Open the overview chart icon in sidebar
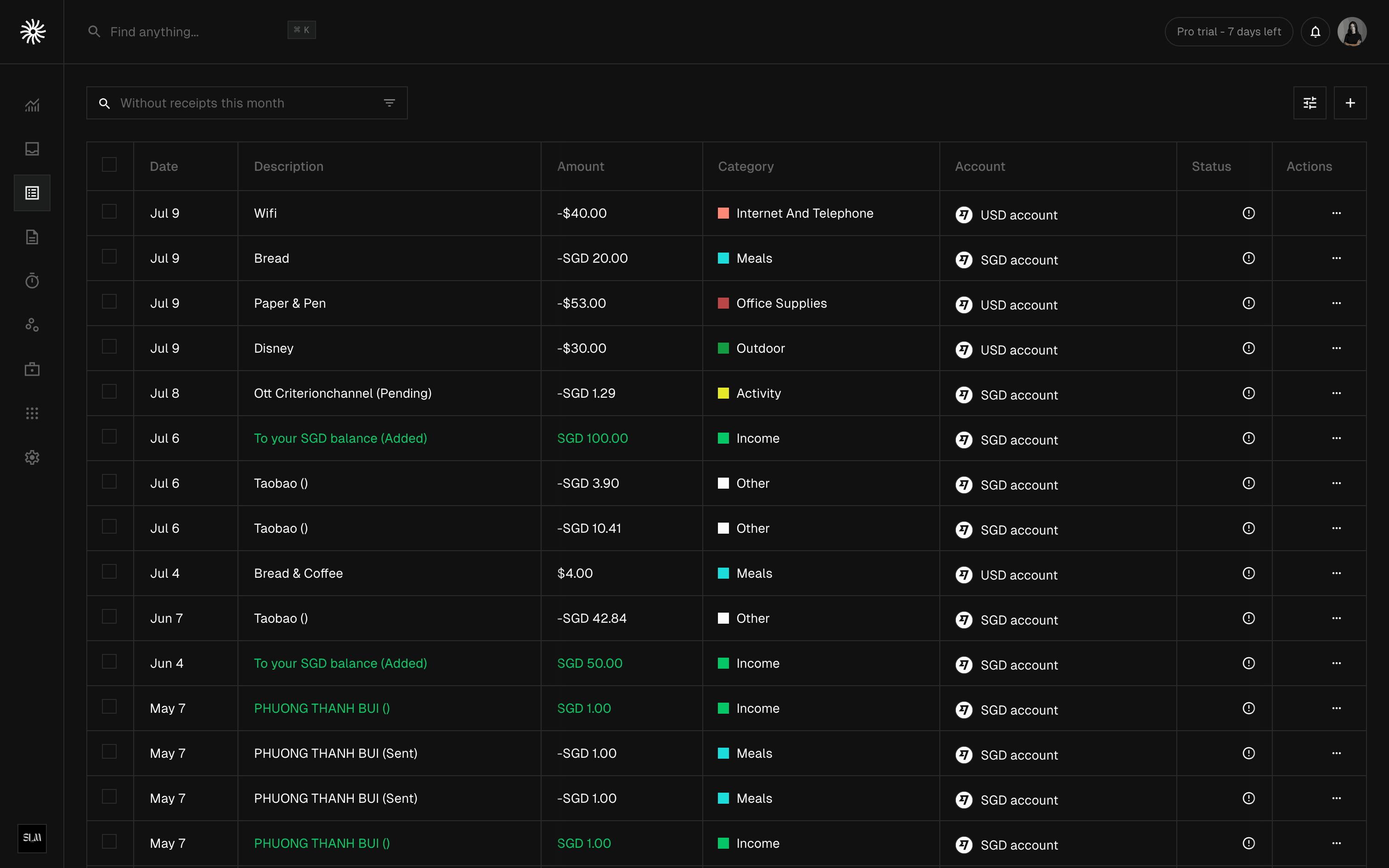 [32, 105]
